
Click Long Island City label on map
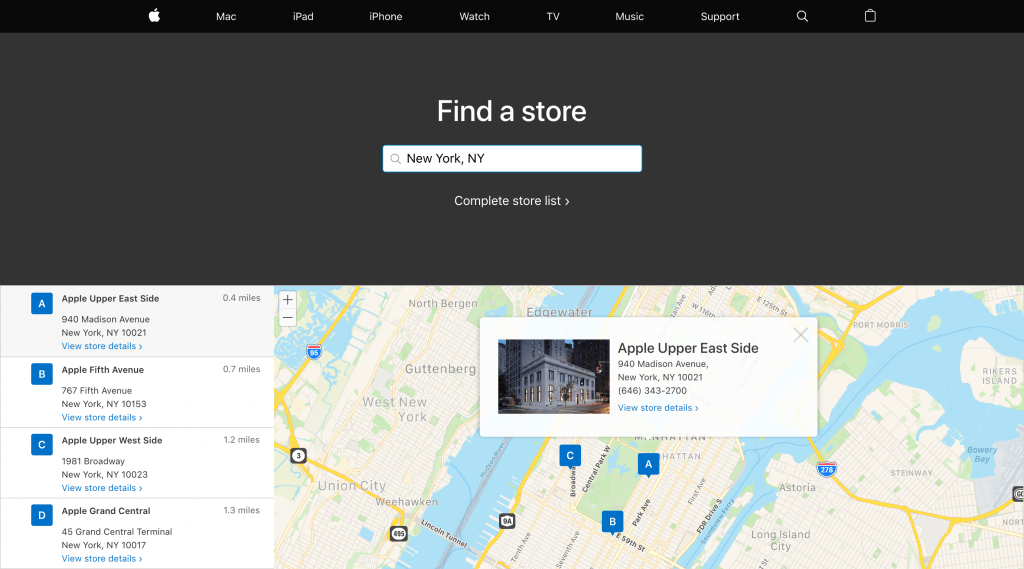pyautogui.click(x=780, y=540)
